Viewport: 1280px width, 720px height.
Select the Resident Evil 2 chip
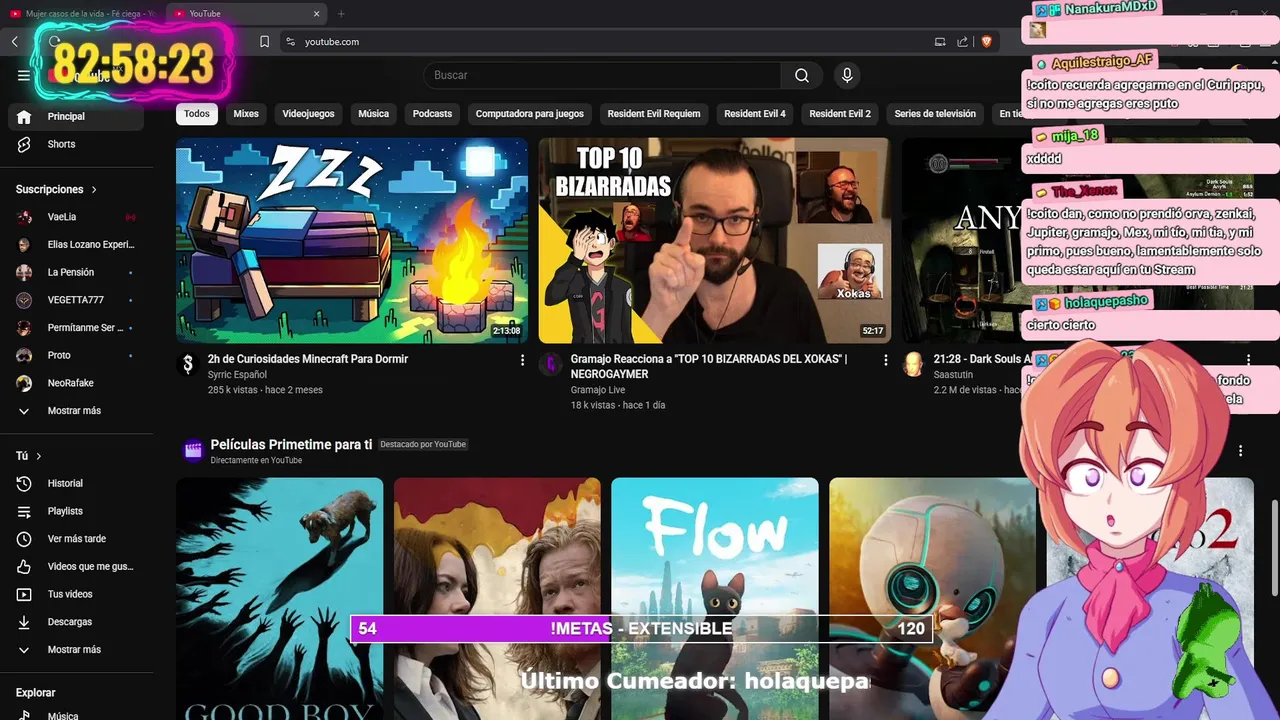click(x=840, y=114)
